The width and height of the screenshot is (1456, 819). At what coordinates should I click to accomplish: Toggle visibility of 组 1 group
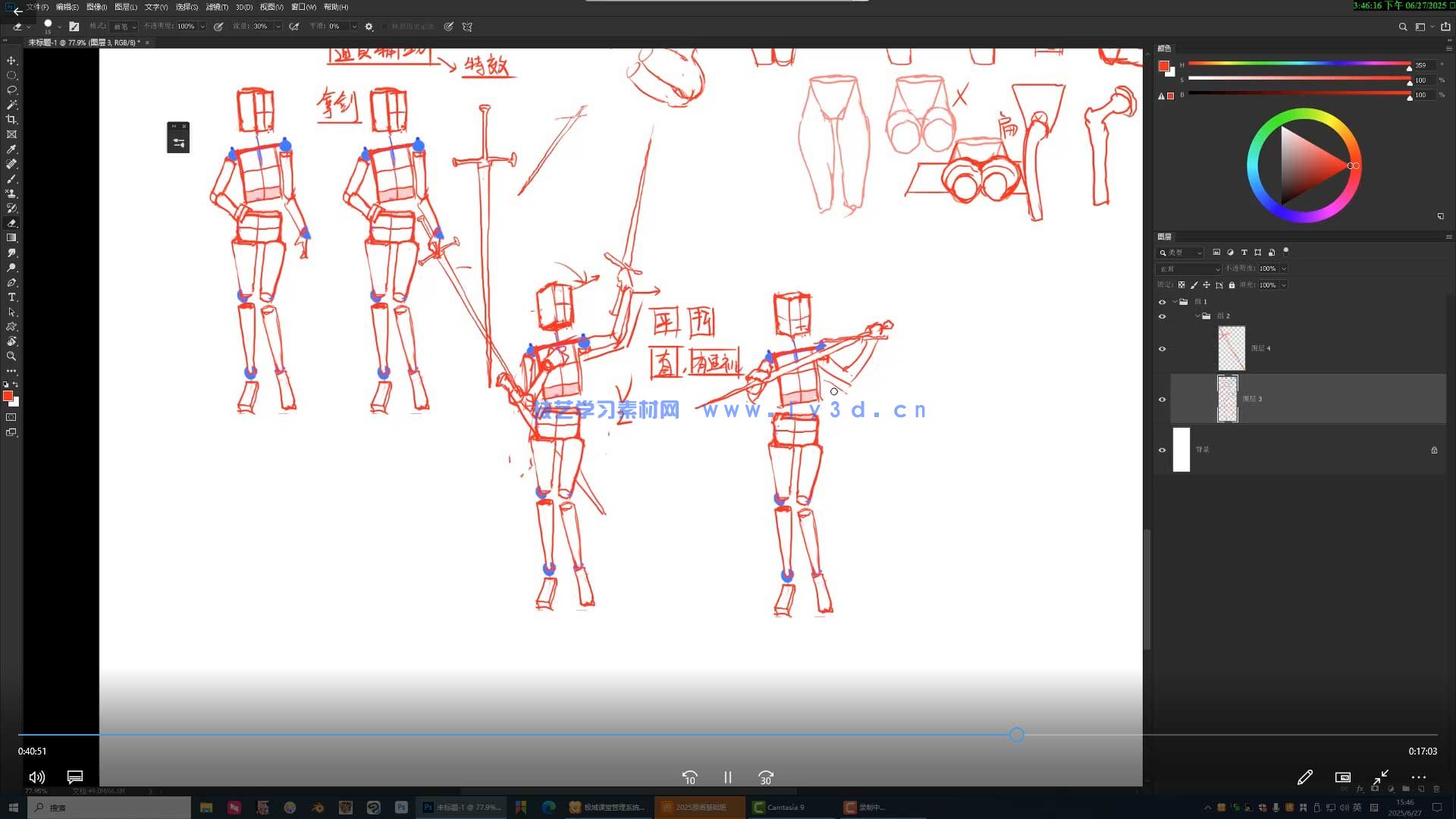pos(1162,302)
